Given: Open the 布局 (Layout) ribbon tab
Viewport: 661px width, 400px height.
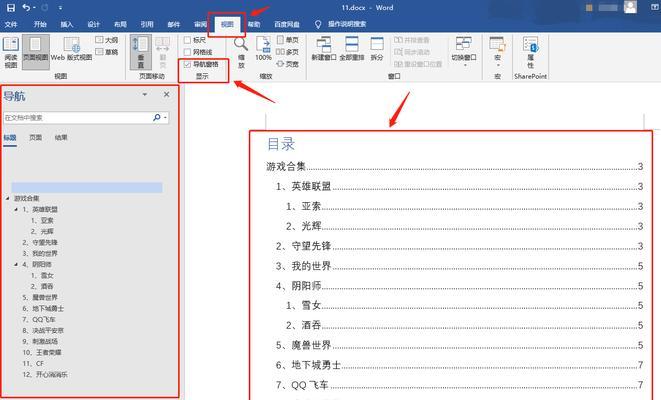Looking at the screenshot, I should pyautogui.click(x=120, y=24).
